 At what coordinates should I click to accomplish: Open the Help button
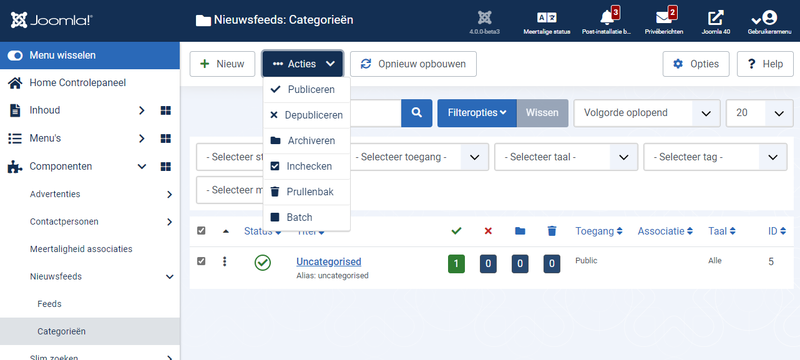click(x=765, y=64)
